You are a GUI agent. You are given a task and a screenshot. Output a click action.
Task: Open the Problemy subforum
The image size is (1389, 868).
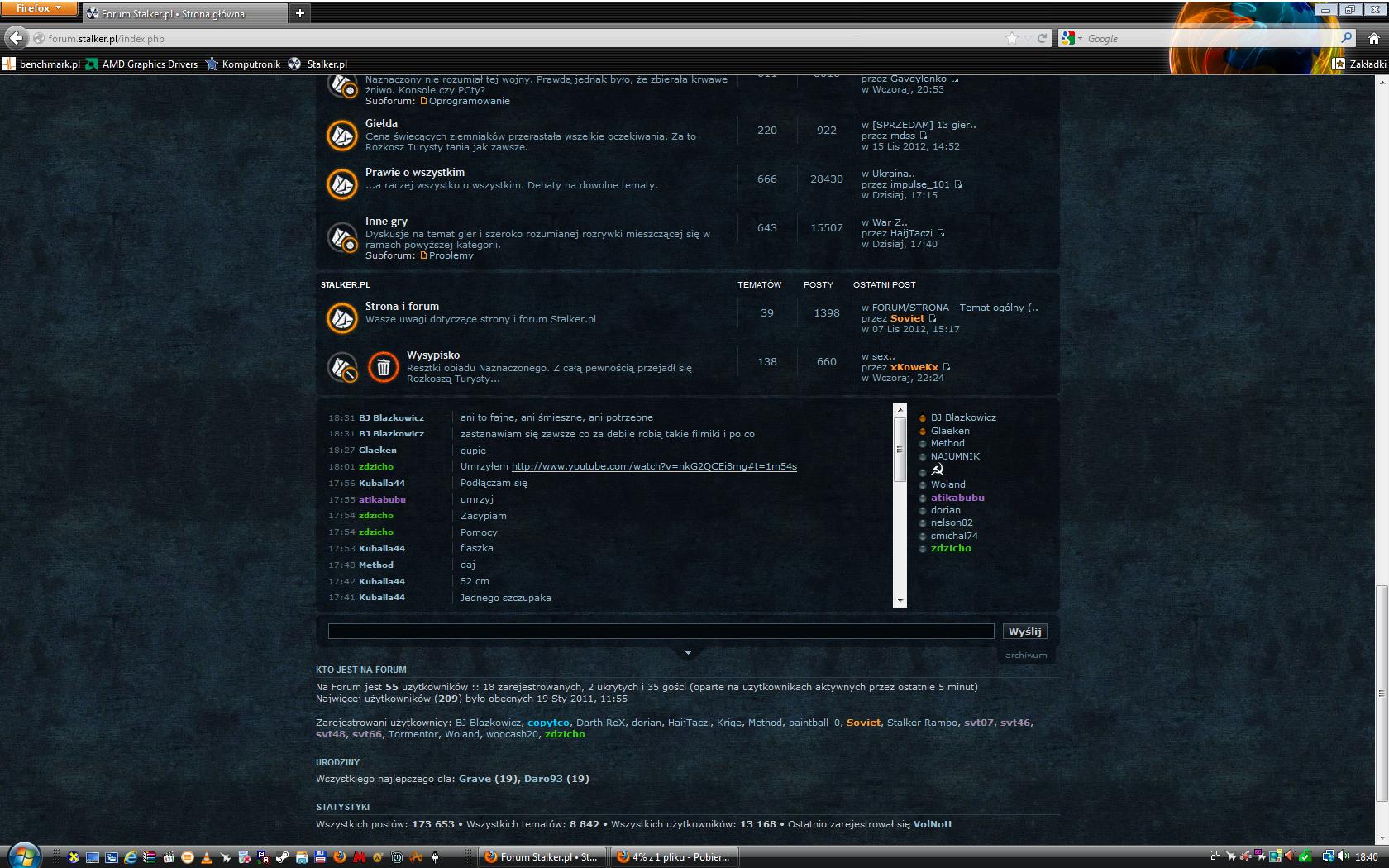[451, 255]
